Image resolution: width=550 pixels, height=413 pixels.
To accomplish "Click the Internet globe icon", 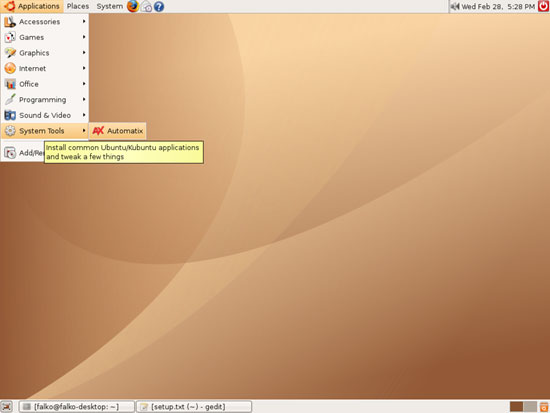I will (x=10, y=68).
